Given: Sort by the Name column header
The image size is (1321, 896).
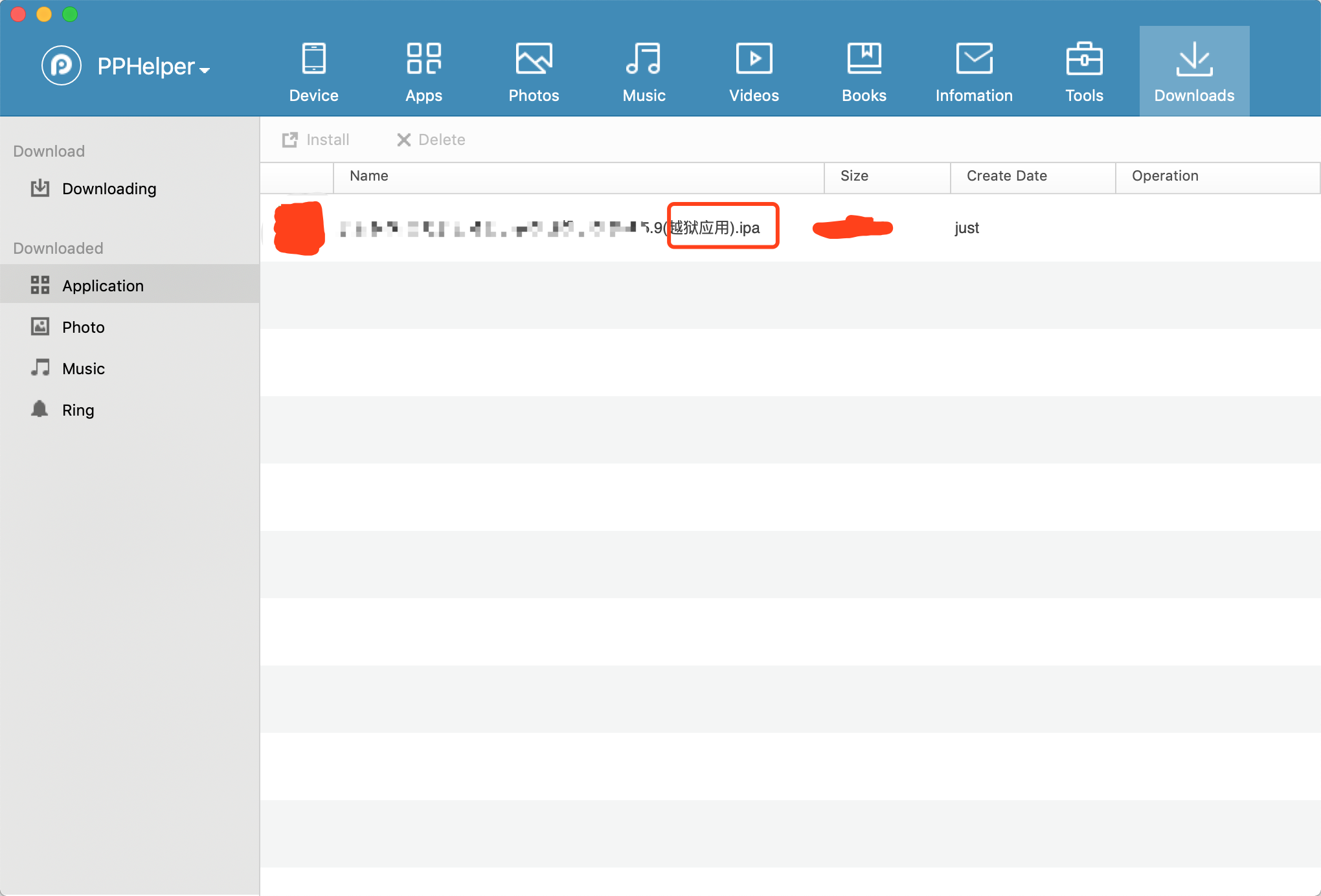Looking at the screenshot, I should [369, 176].
